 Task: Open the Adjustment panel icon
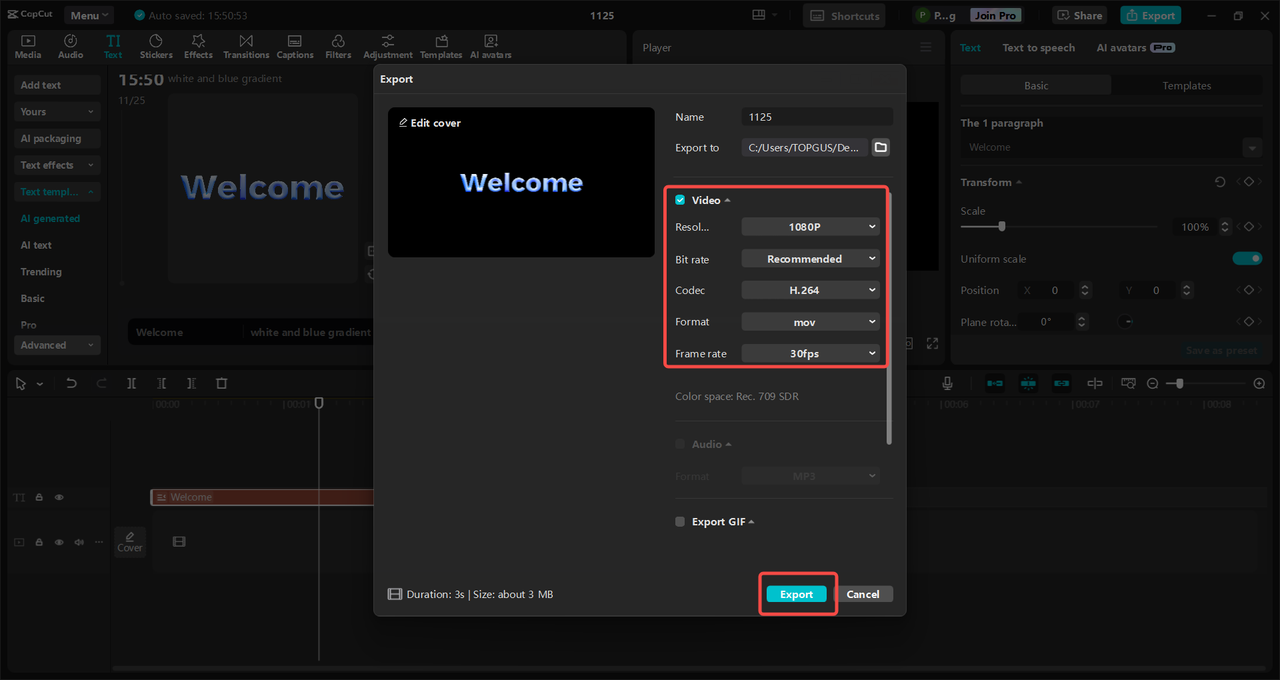pos(388,46)
